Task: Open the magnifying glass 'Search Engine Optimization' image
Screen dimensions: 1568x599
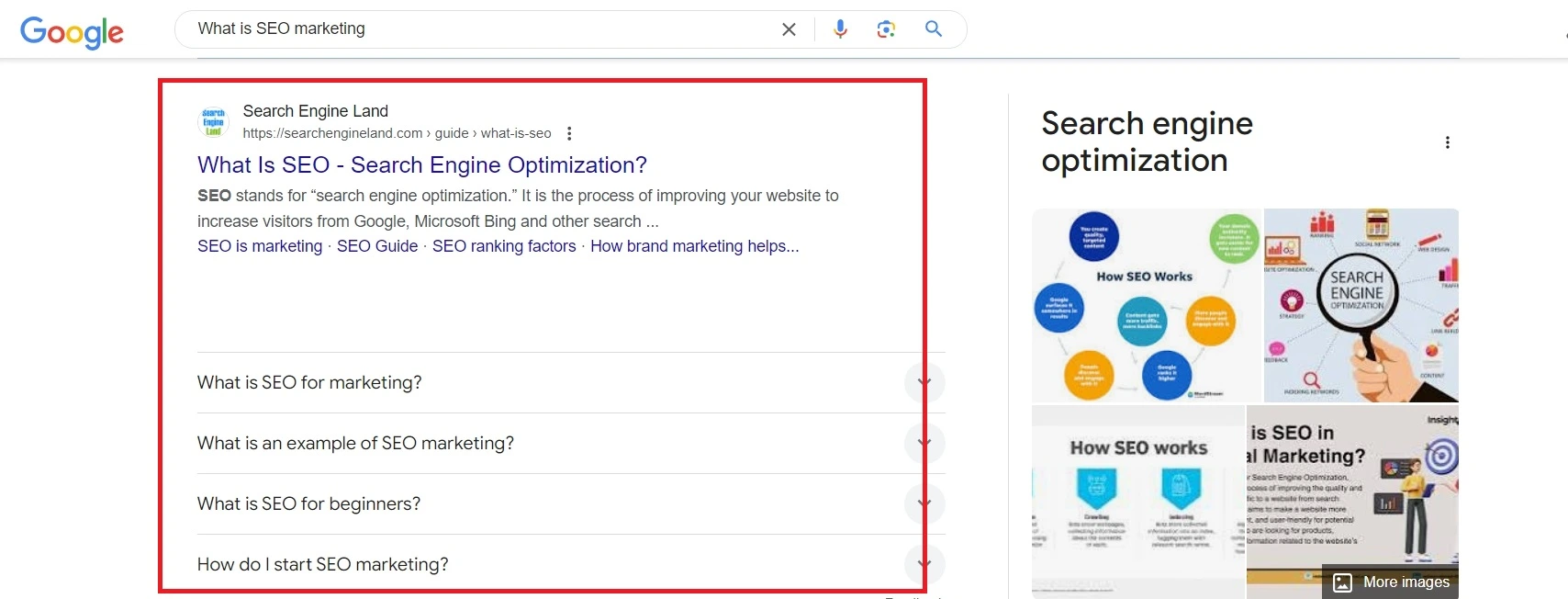Action: point(1361,305)
